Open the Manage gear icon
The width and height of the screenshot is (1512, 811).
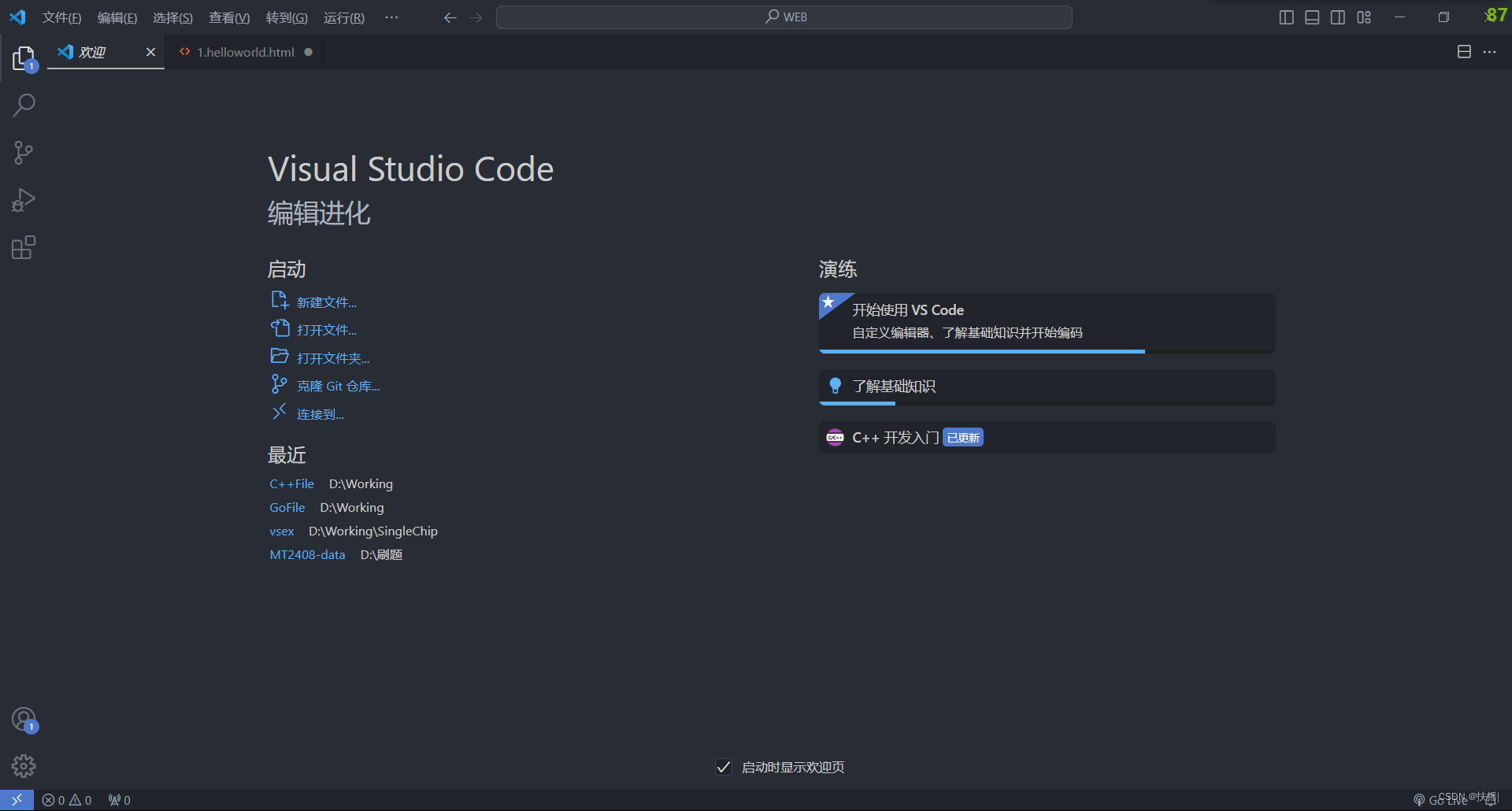(24, 766)
